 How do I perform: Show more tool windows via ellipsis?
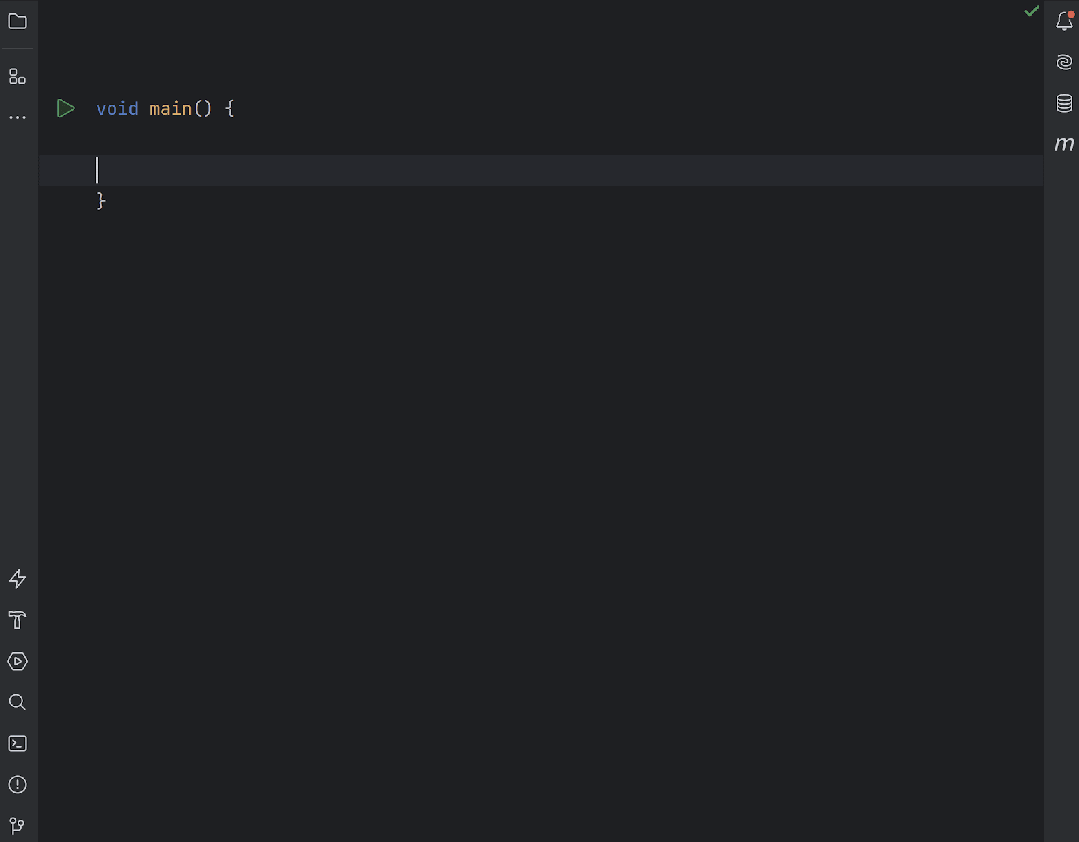pos(17,117)
